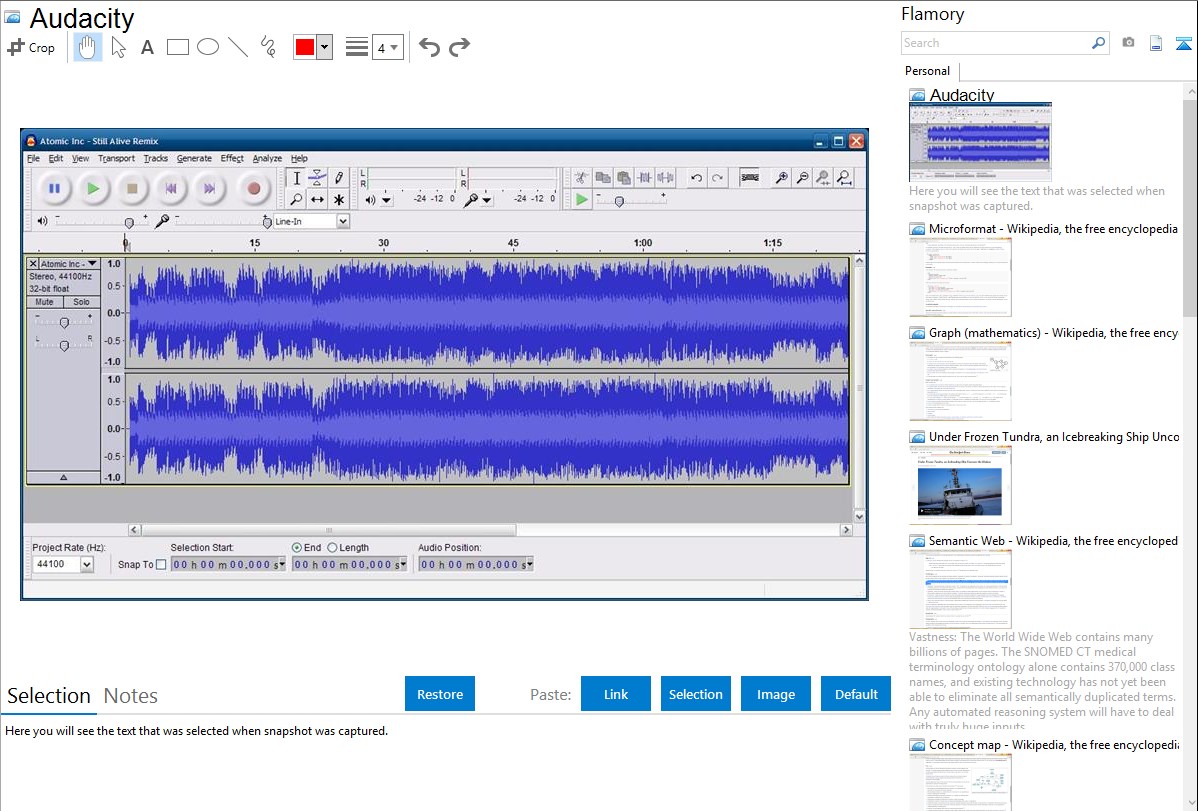Select the freehand scribble tool
The width and height of the screenshot is (1198, 811).
click(x=267, y=47)
